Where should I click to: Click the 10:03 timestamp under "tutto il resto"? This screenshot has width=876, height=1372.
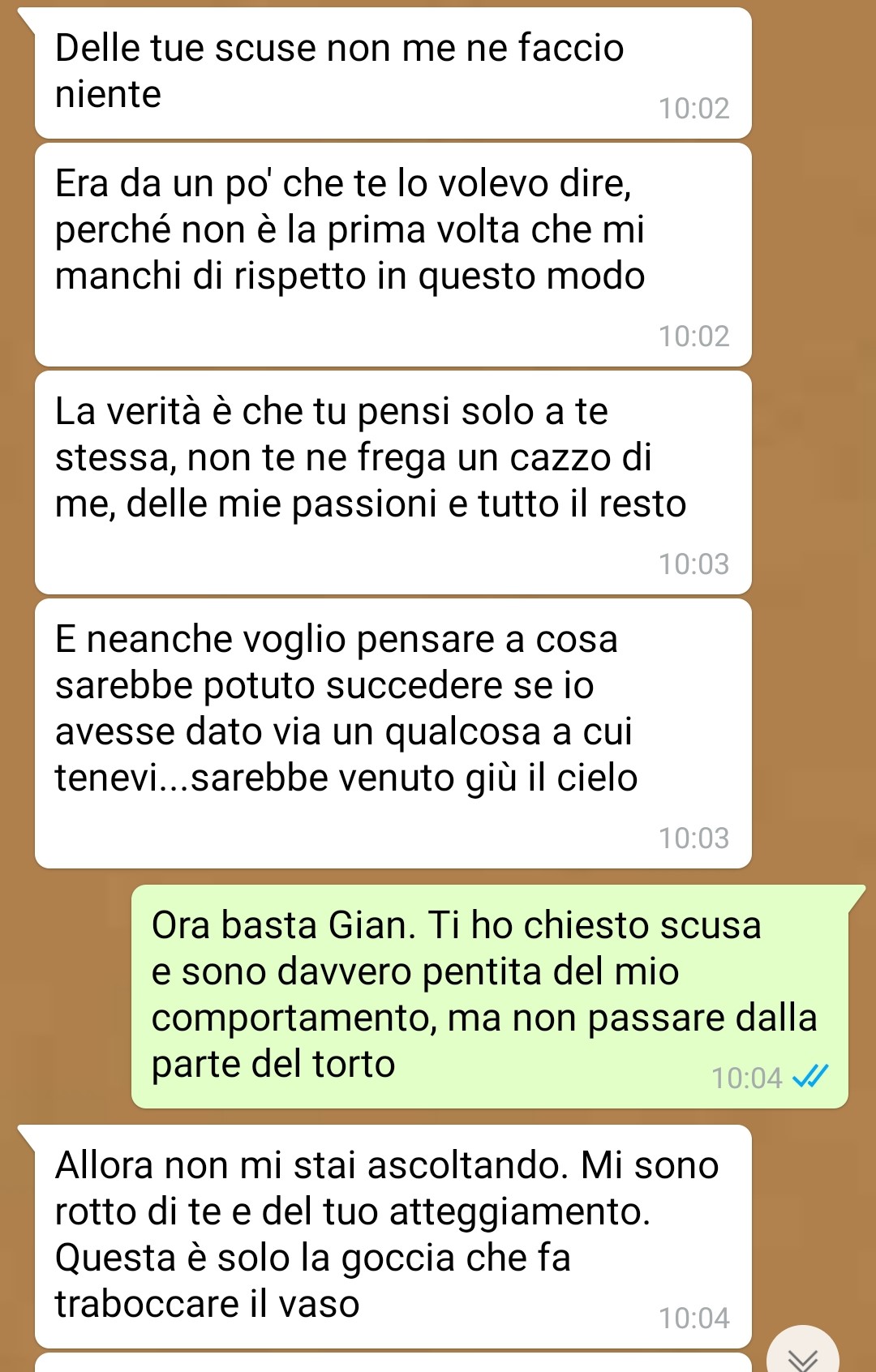pos(694,564)
